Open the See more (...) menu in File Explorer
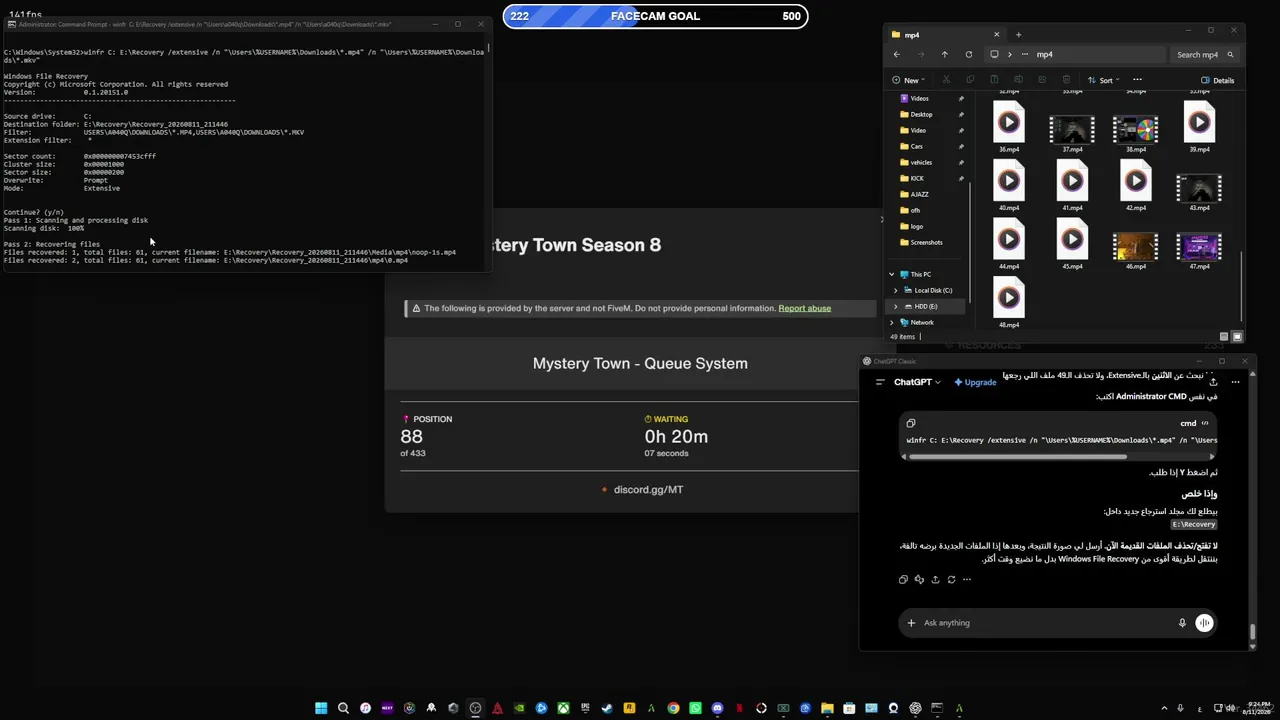The width and height of the screenshot is (1280, 720). click(1137, 80)
